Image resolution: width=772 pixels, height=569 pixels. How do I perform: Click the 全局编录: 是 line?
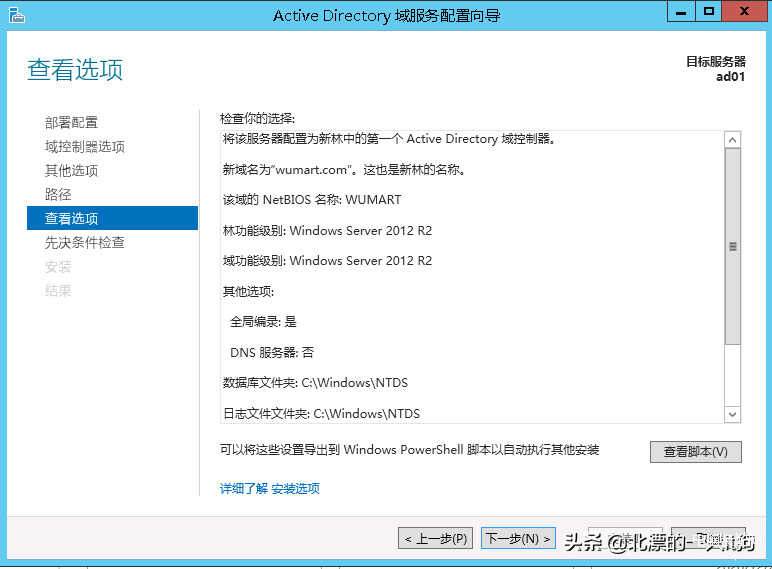point(263,322)
